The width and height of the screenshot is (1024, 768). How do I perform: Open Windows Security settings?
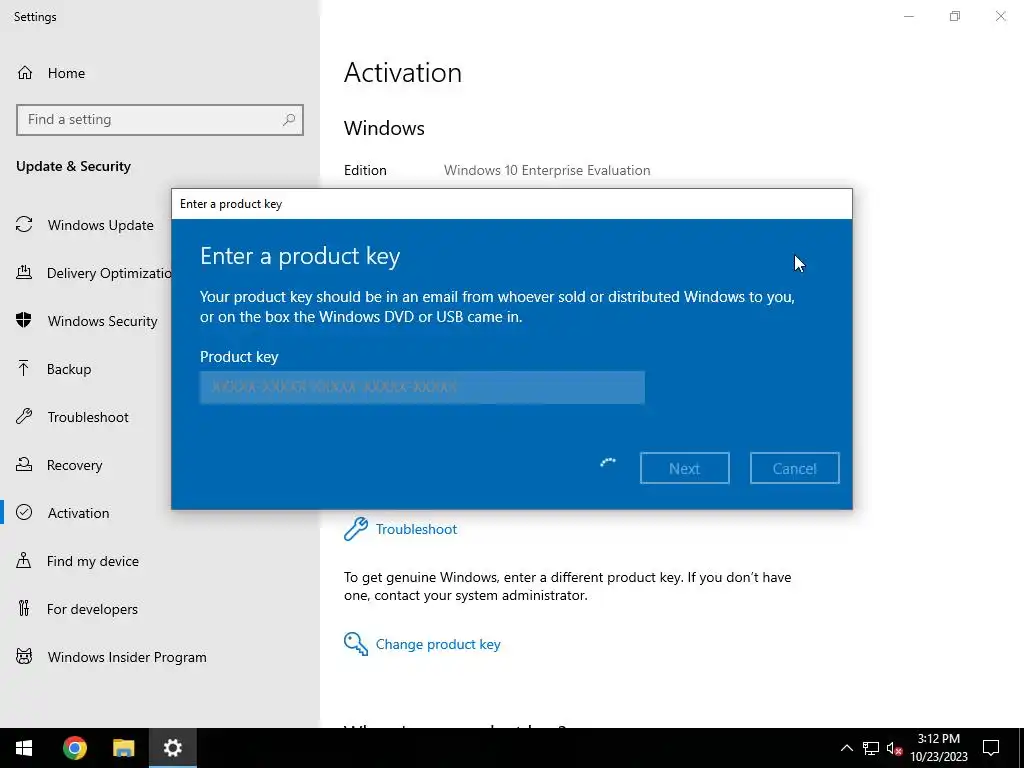tap(103, 321)
